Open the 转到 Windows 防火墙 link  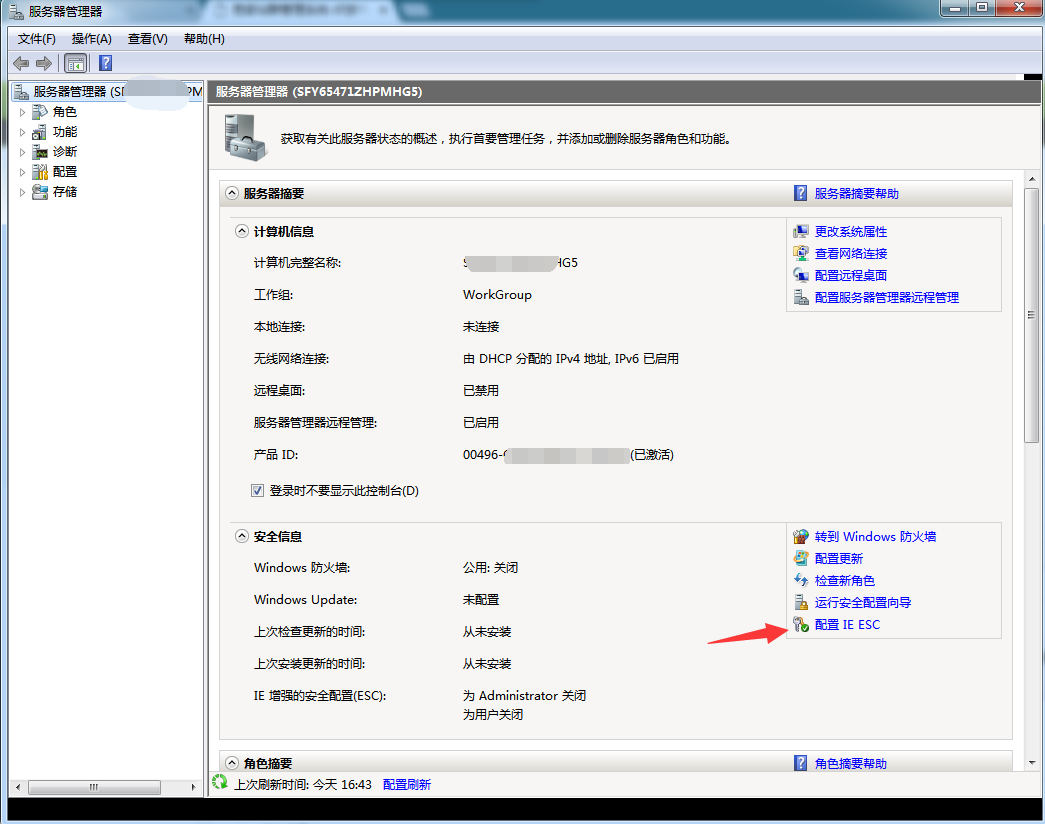(875, 537)
